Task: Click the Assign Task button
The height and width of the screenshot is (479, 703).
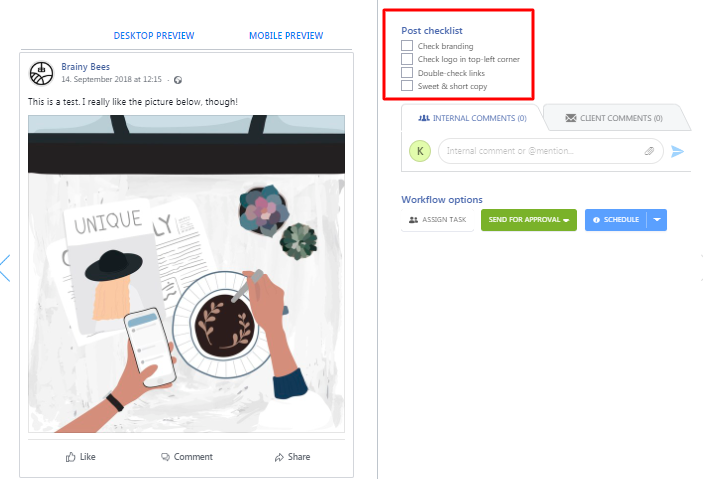Action: [x=438, y=220]
